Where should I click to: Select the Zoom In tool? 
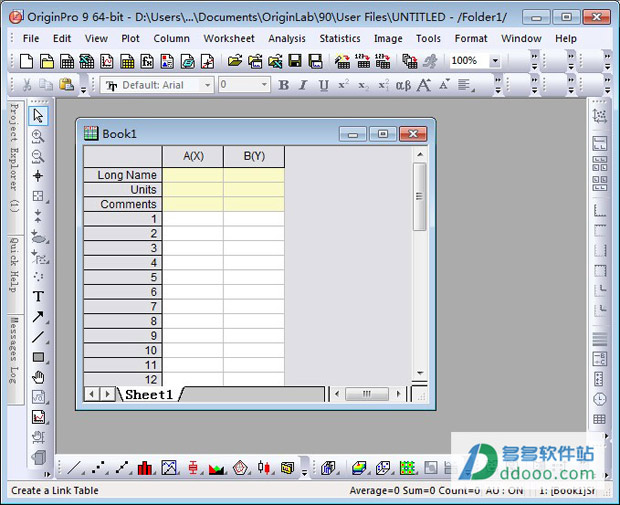coord(38,136)
